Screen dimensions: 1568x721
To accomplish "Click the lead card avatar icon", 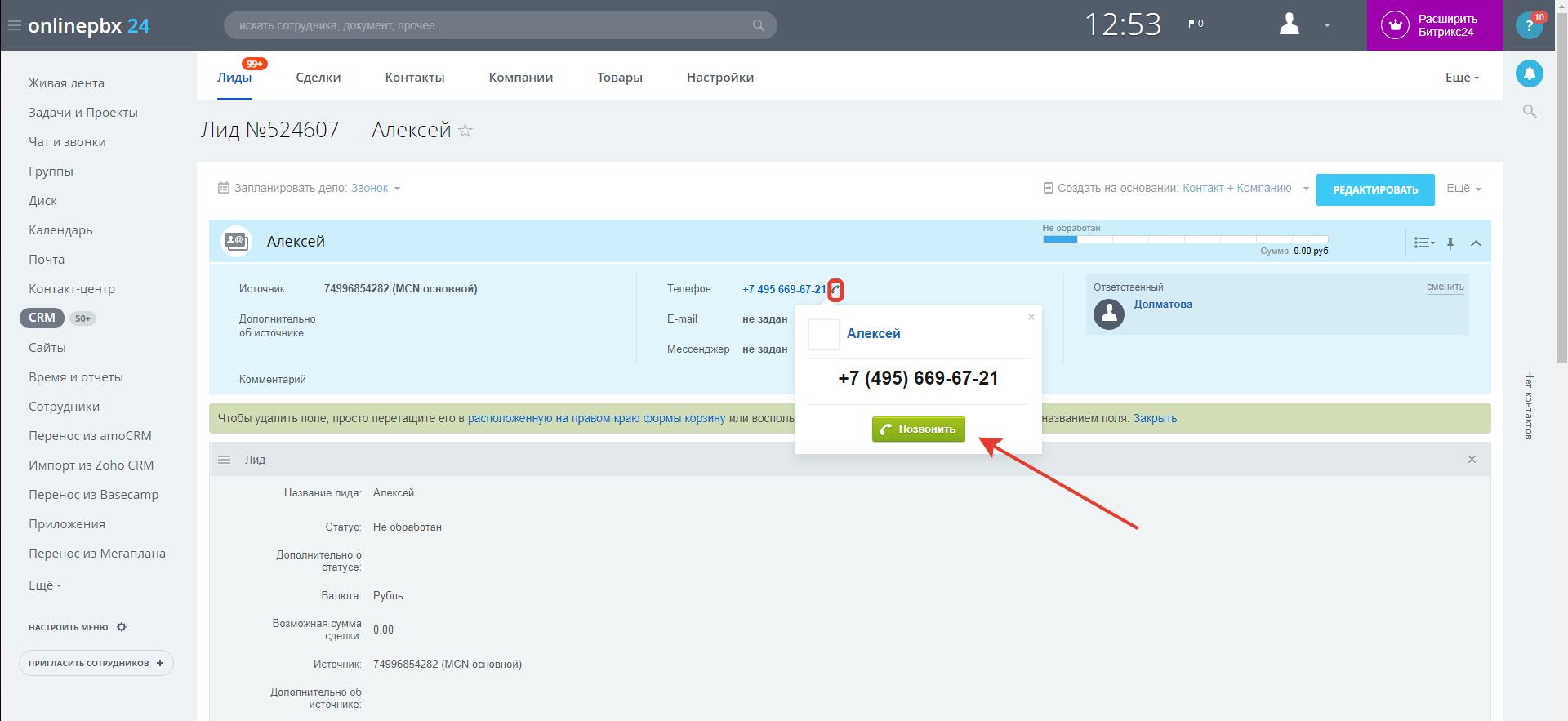I will [237, 241].
